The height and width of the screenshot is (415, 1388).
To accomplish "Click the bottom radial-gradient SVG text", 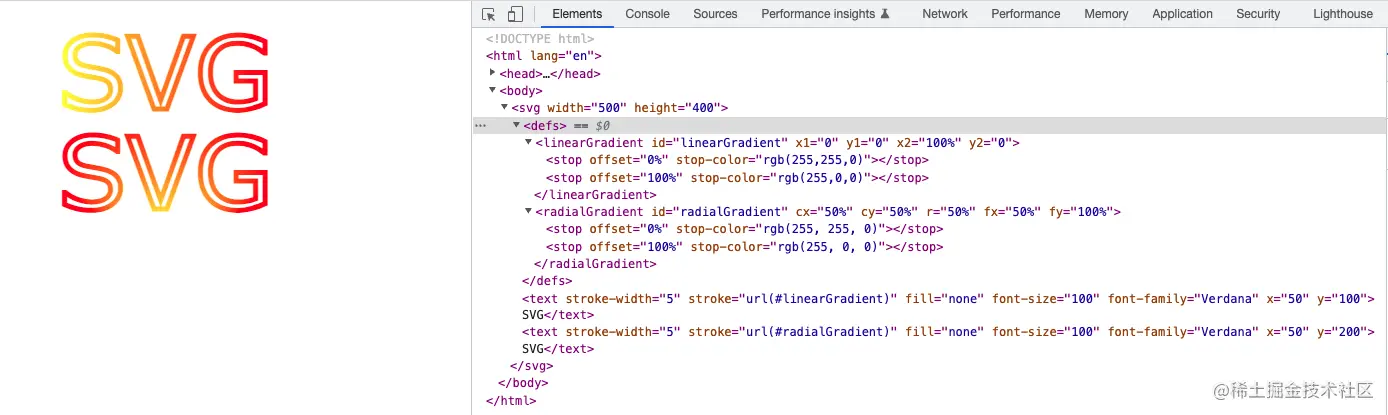I will (165, 174).
